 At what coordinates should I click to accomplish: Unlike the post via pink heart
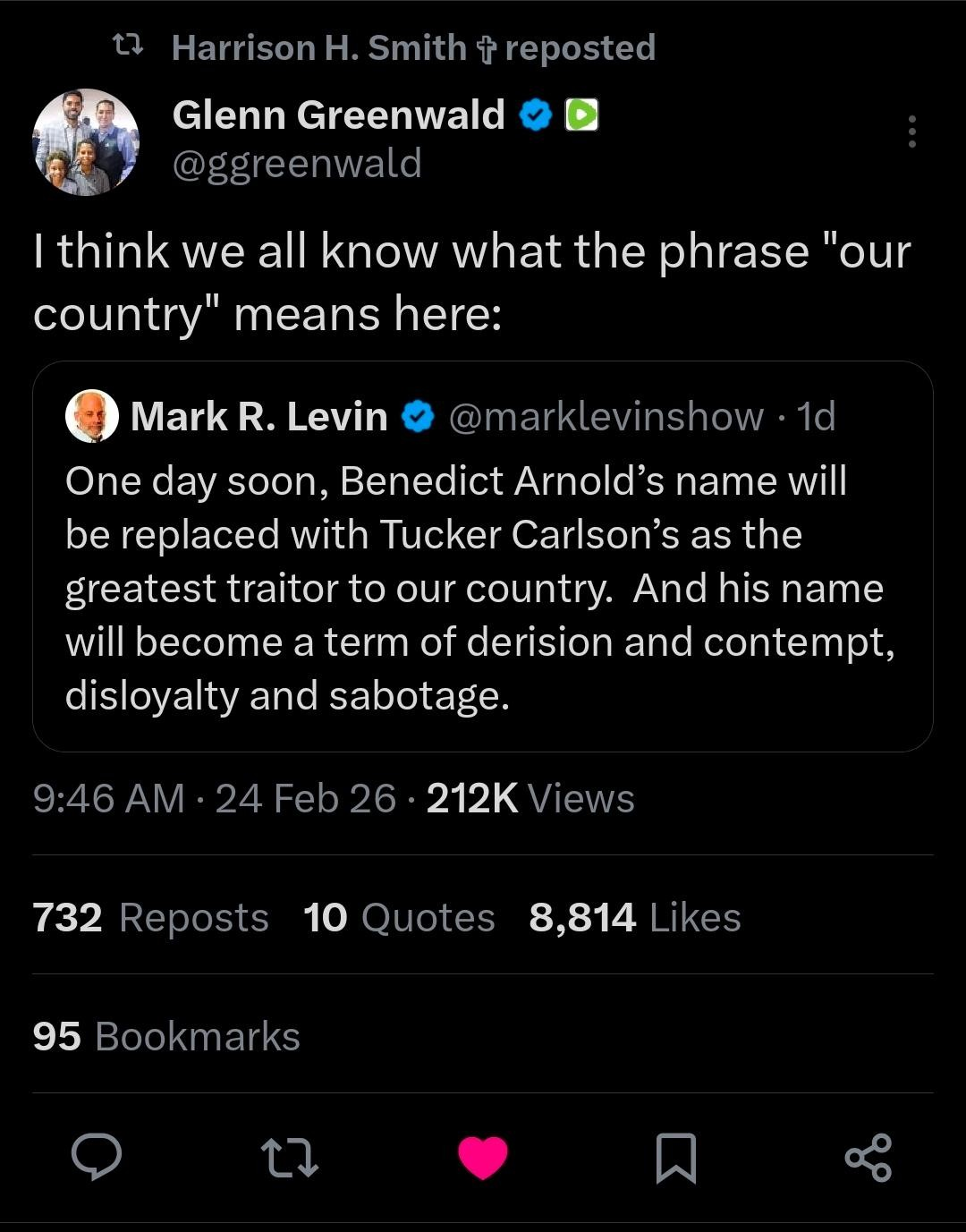(x=483, y=1157)
